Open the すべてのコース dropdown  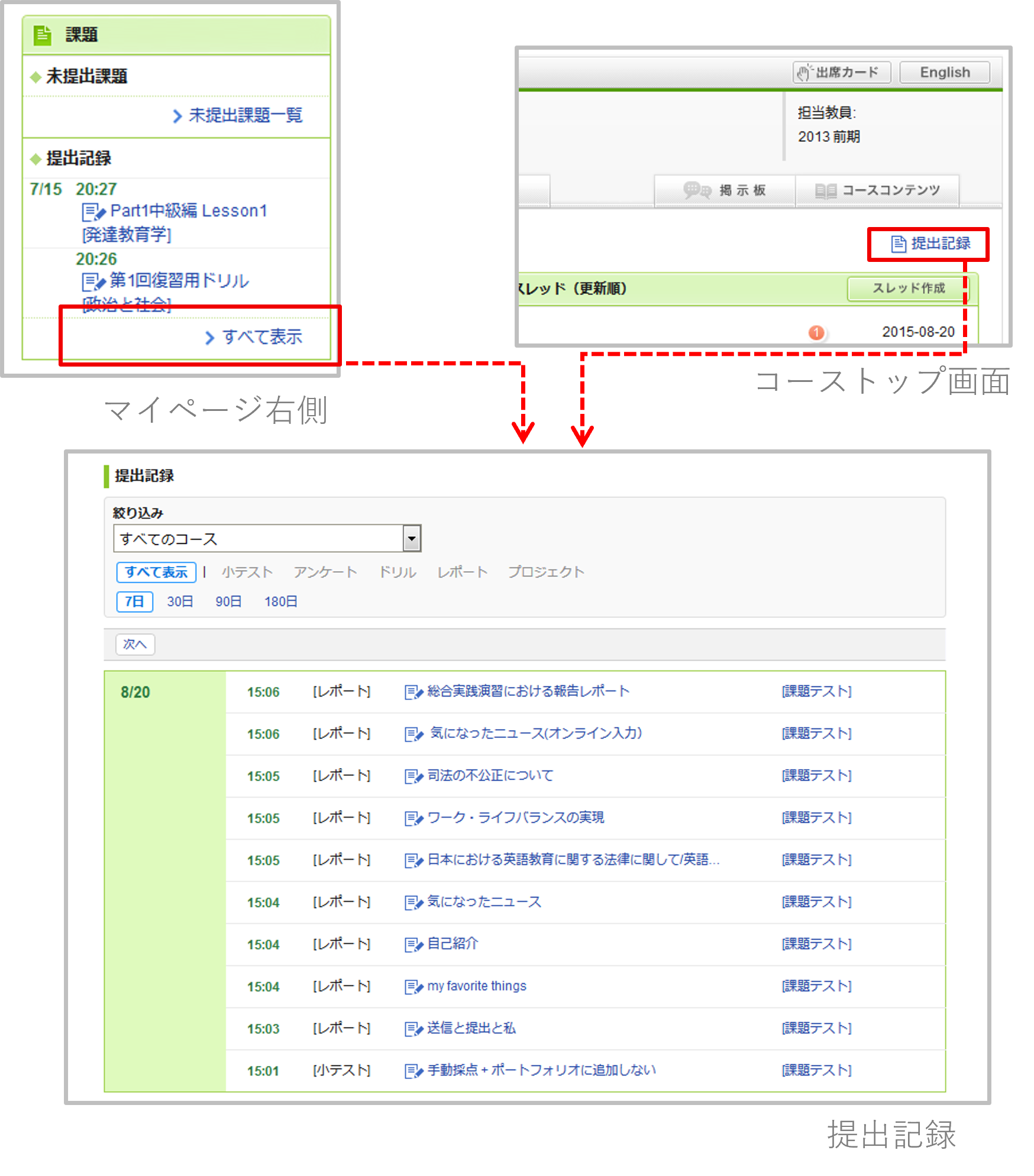point(267,539)
